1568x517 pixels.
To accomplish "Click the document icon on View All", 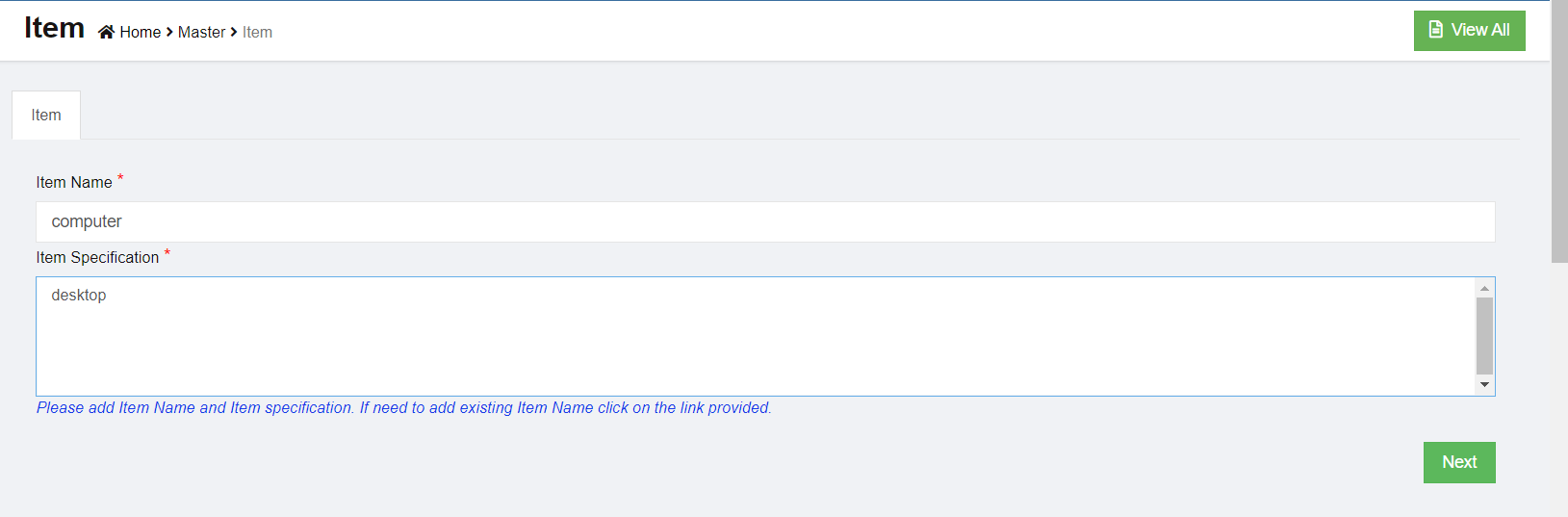I will (x=1435, y=30).
